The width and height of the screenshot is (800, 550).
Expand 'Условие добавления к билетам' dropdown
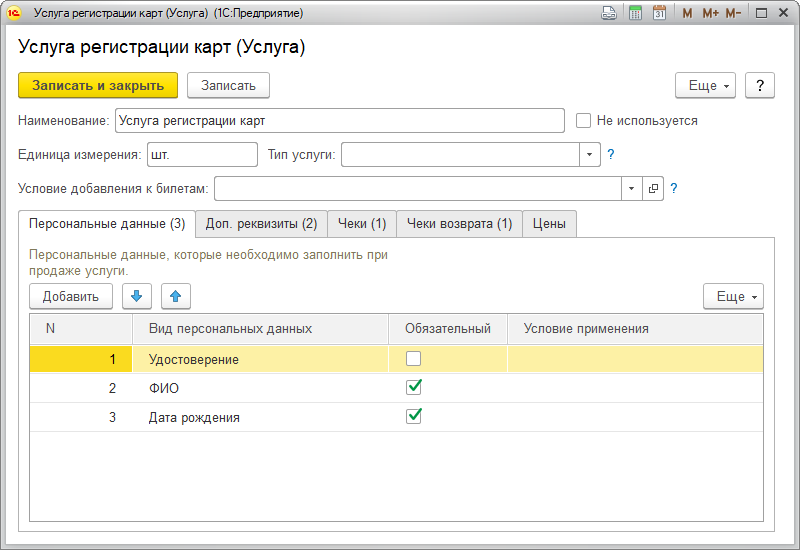point(631,188)
